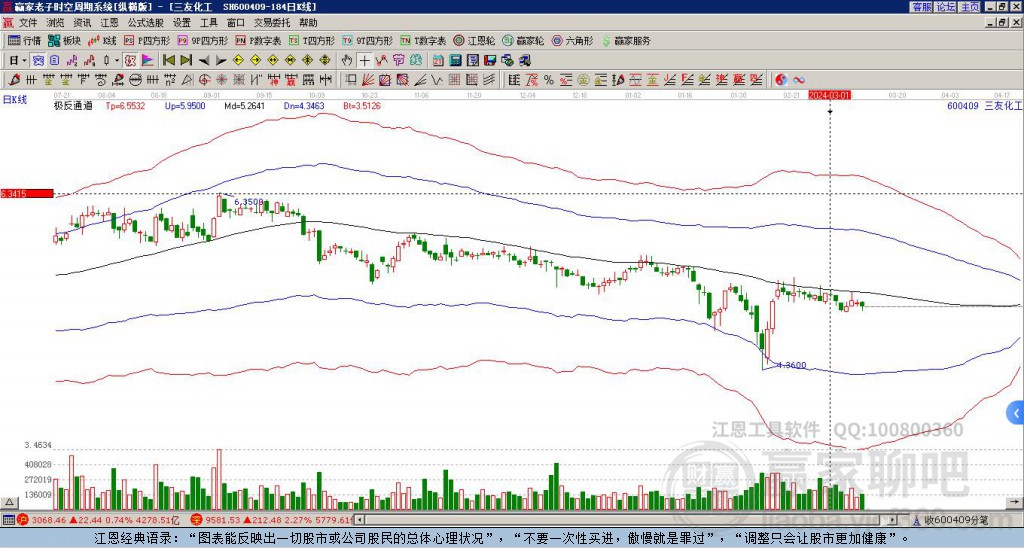Screen dimensions: 1024x548
Task: Switch to the K线 chart view
Action: pos(102,40)
